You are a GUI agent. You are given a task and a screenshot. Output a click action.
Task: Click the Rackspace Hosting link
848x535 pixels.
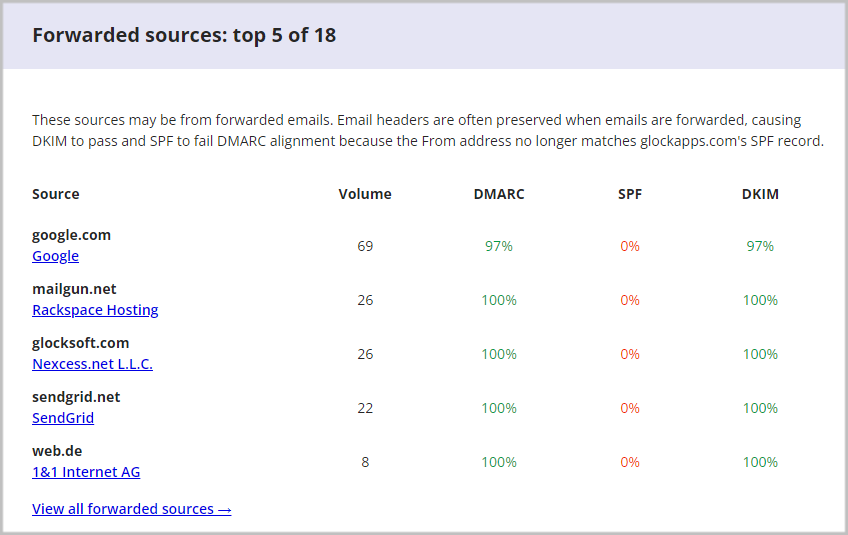(x=95, y=310)
